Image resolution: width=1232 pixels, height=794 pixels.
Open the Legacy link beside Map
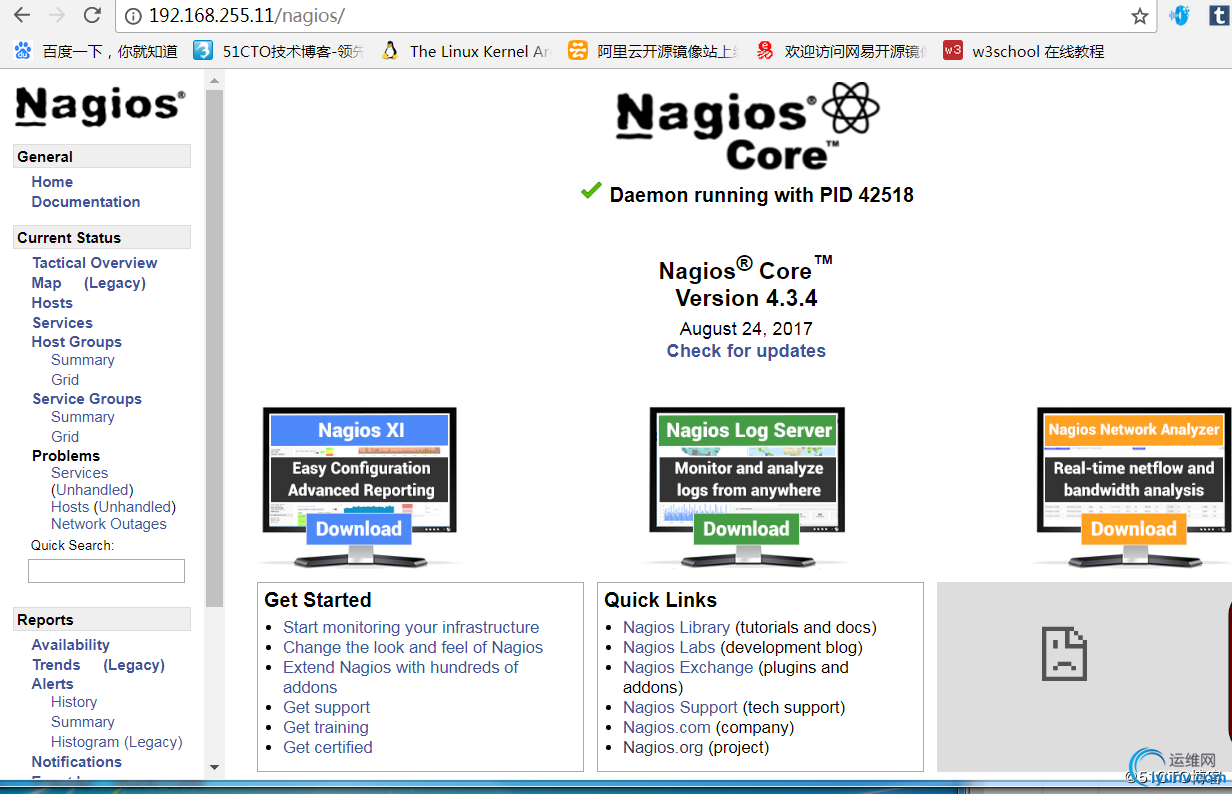115,283
